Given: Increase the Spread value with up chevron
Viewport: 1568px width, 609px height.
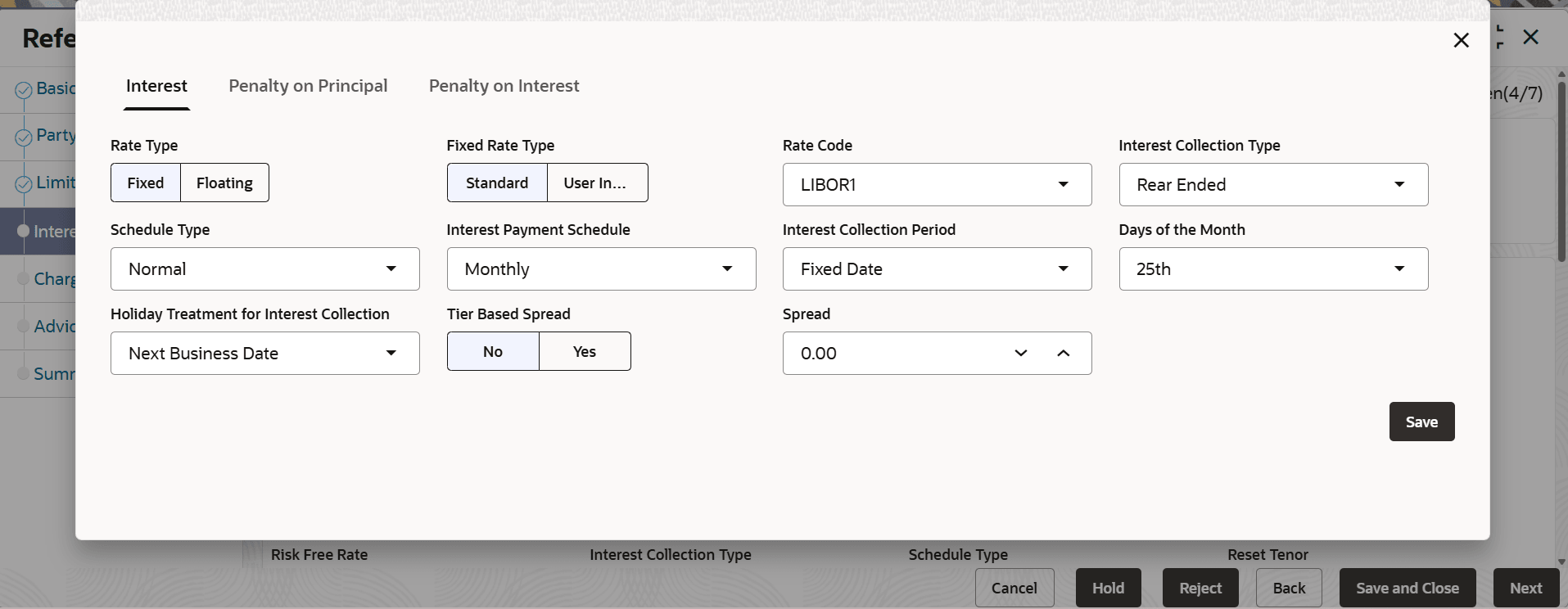Looking at the screenshot, I should pos(1064,353).
